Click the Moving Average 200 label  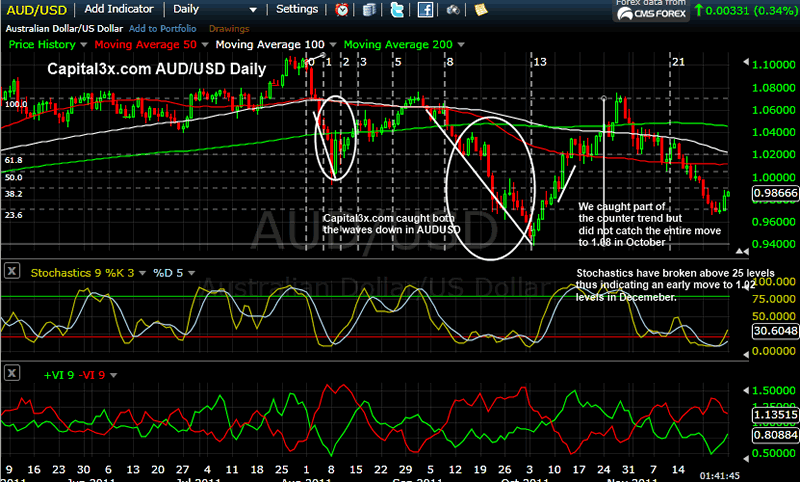tap(398, 44)
